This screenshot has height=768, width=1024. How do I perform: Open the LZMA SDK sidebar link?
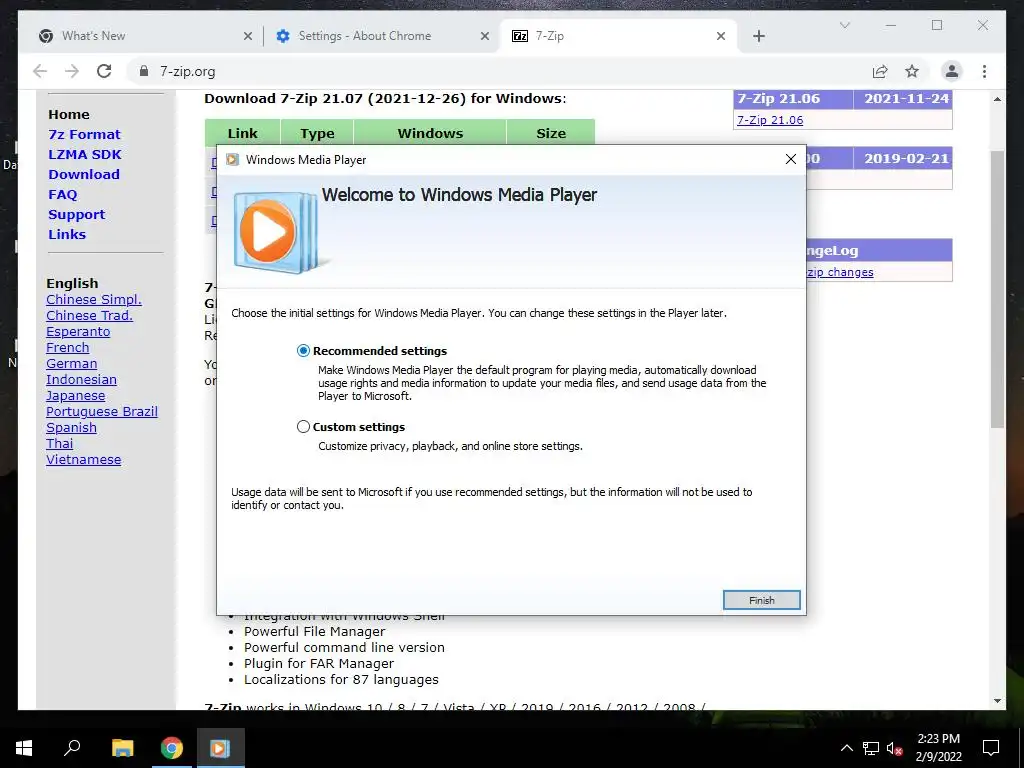[85, 154]
